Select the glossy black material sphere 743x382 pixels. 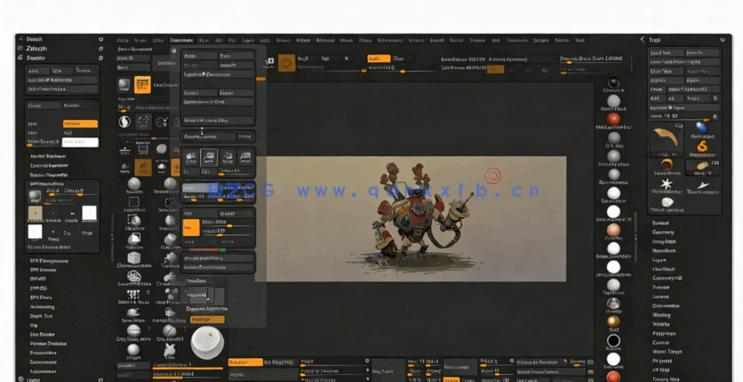click(x=614, y=82)
